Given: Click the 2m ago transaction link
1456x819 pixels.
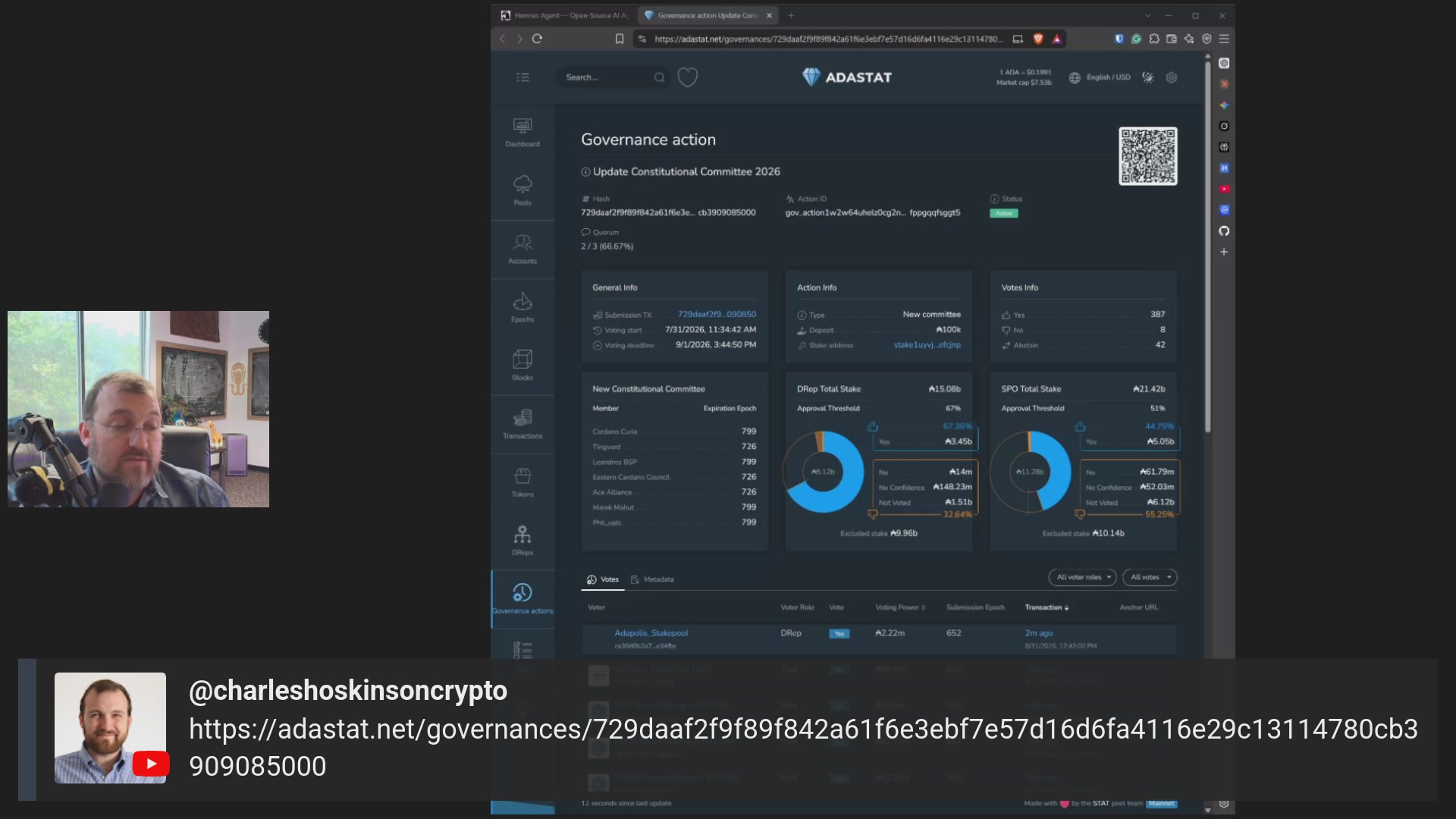Looking at the screenshot, I should coord(1039,633).
